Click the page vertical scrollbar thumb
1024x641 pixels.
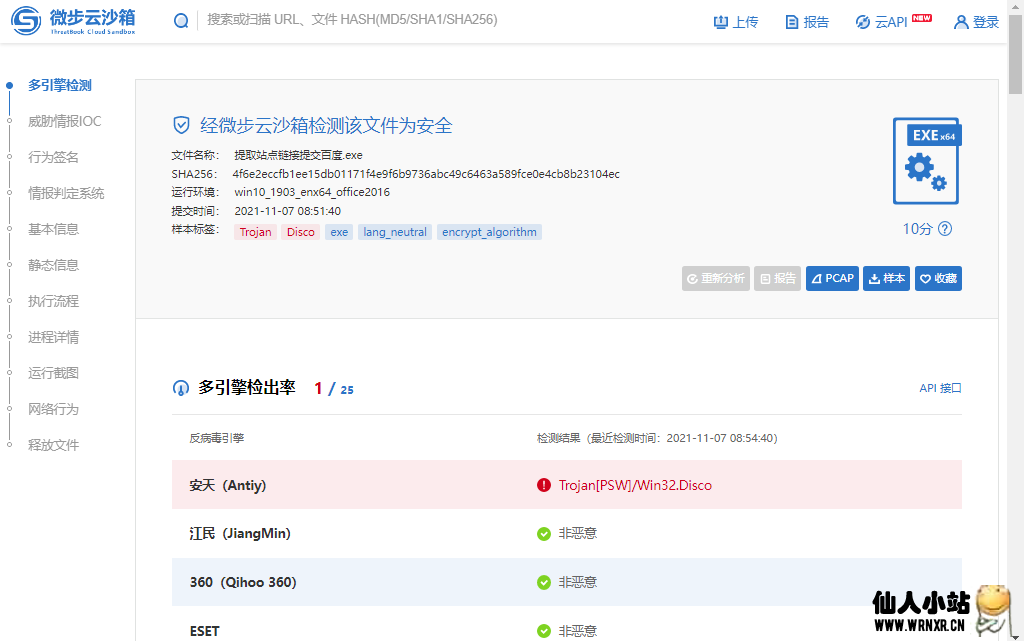tap(1016, 54)
